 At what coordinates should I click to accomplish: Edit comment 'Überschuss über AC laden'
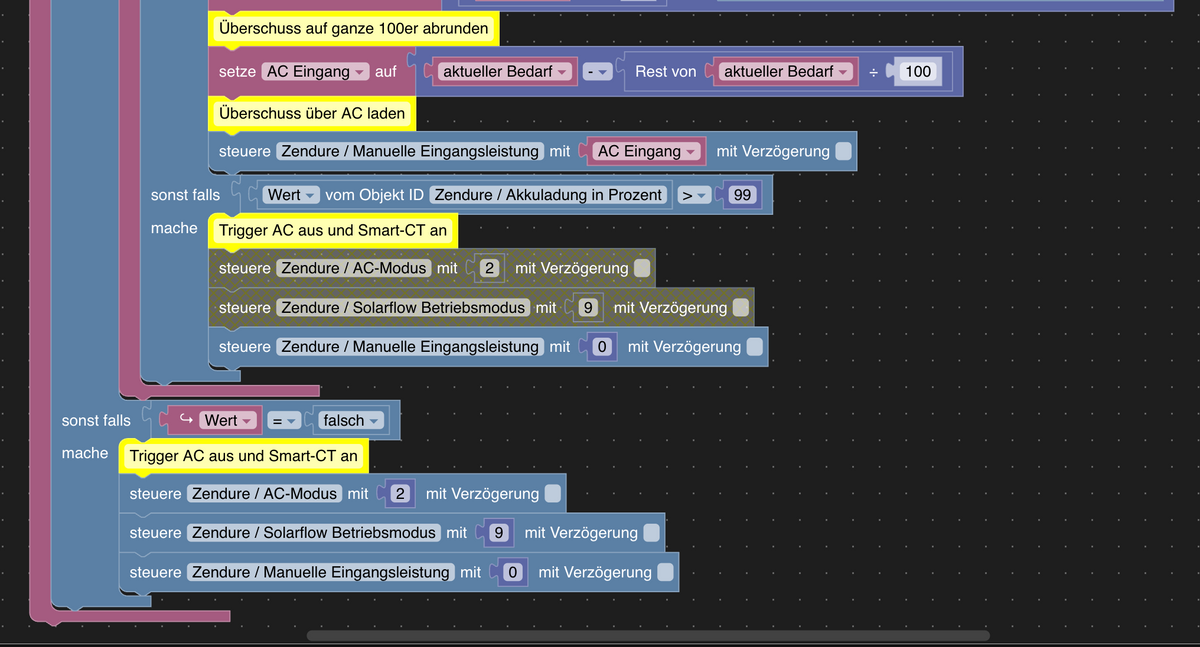312,113
